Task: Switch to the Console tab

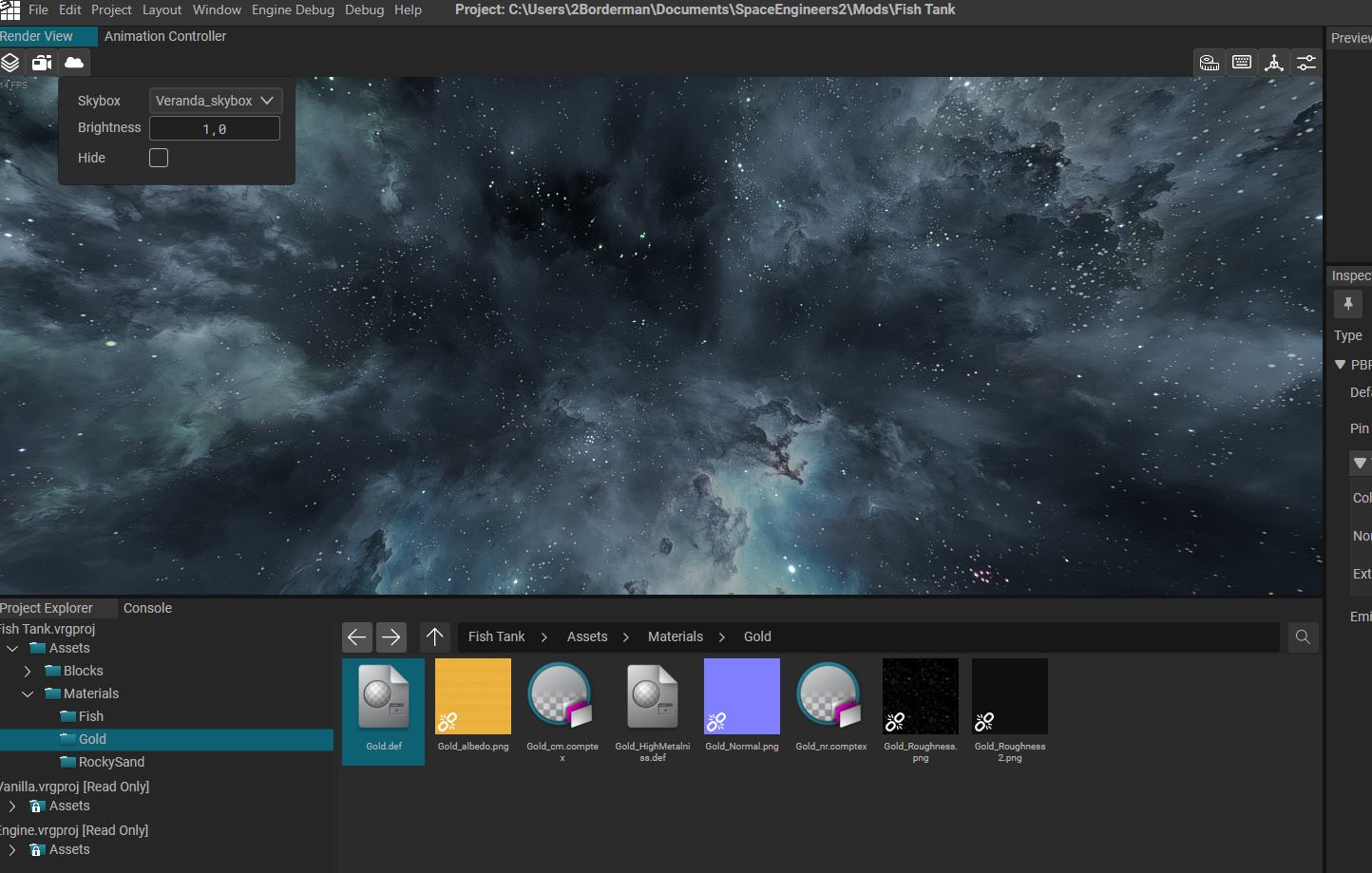Action: [x=147, y=608]
